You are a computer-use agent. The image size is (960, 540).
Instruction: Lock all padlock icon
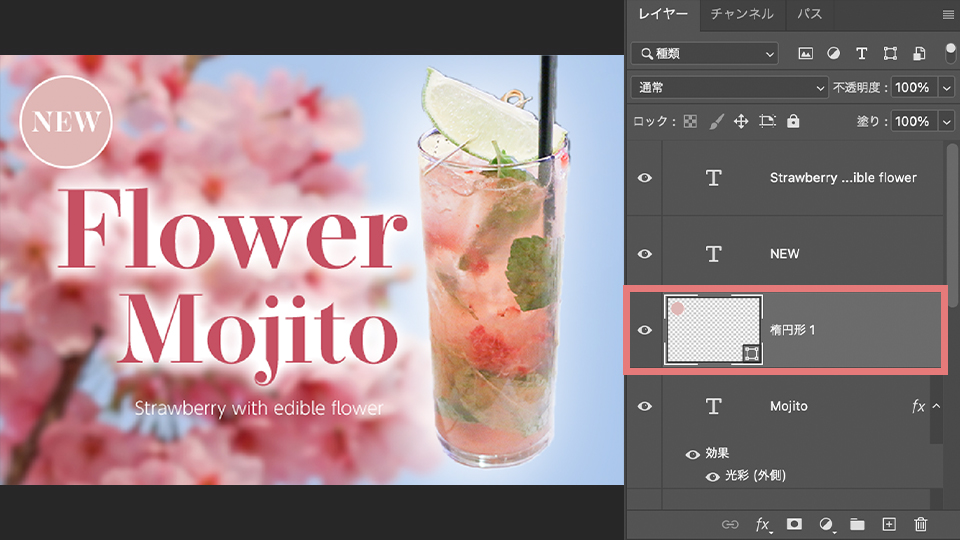(x=793, y=121)
